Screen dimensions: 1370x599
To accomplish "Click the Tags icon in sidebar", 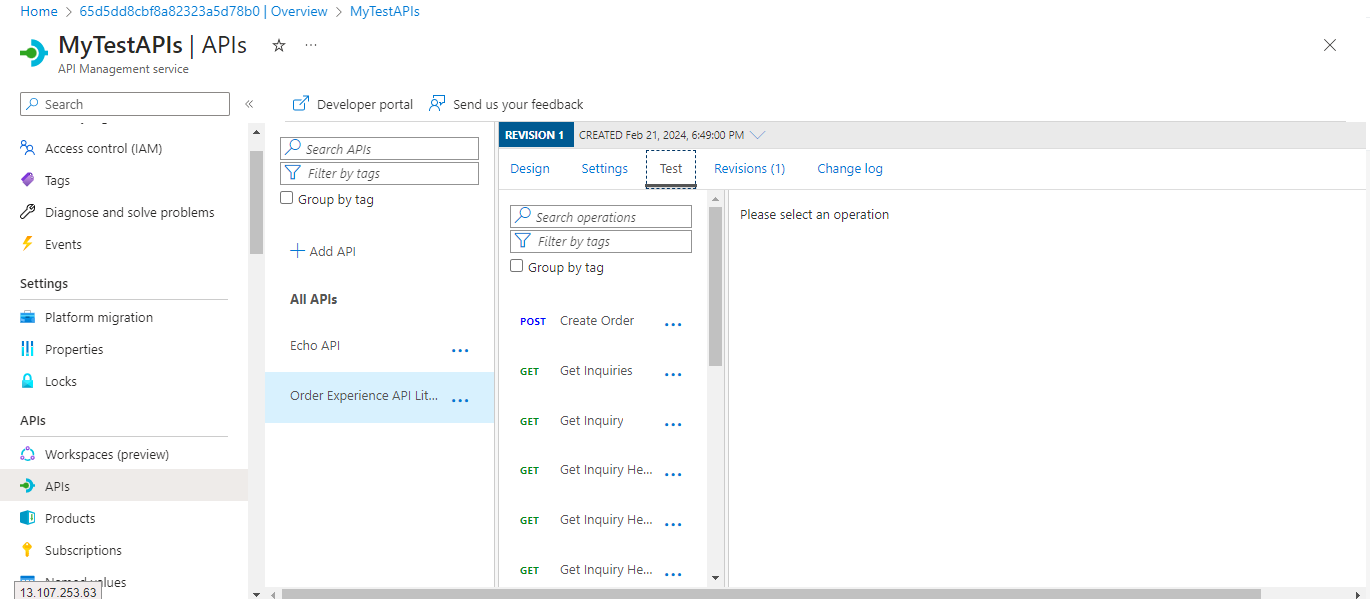I will coord(28,180).
